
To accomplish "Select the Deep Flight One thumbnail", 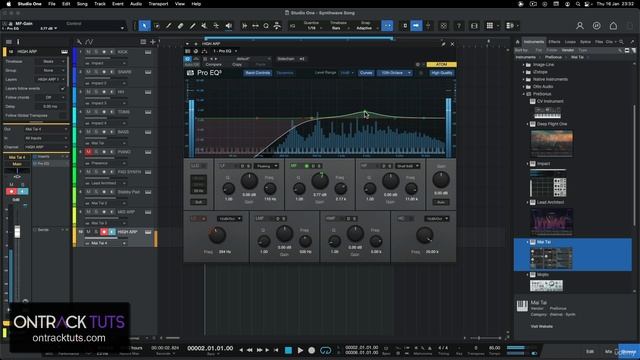I will click(551, 143).
